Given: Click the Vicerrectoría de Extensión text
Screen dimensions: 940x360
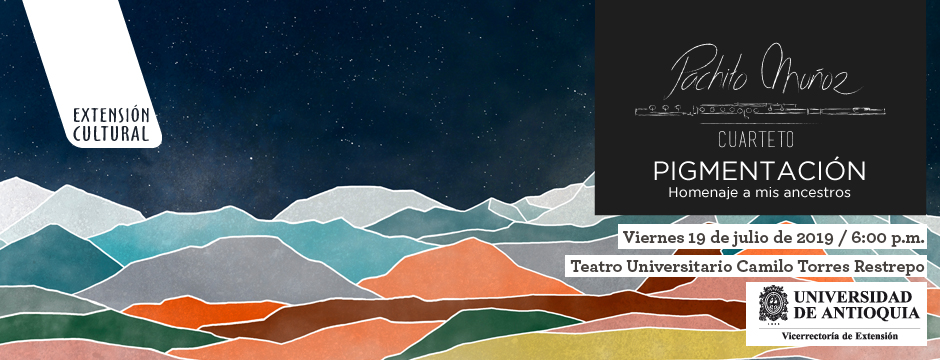Looking at the screenshot, I should click(839, 336).
